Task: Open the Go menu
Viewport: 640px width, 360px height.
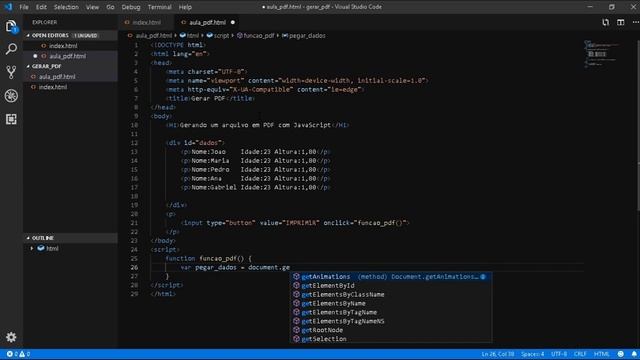Action: click(x=110, y=7)
